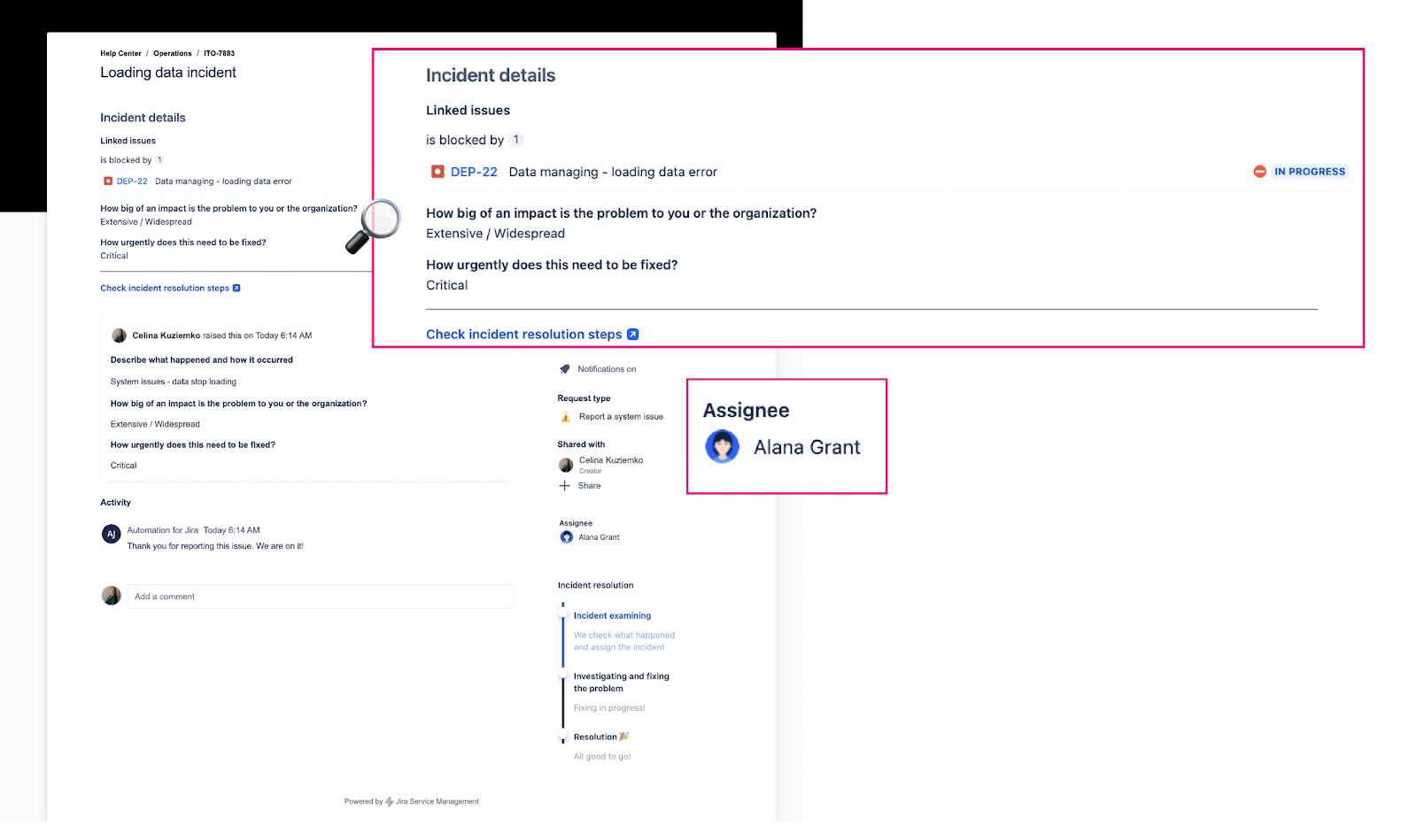
Task: Click the external link icon after Check incident resolution steps
Action: (632, 334)
